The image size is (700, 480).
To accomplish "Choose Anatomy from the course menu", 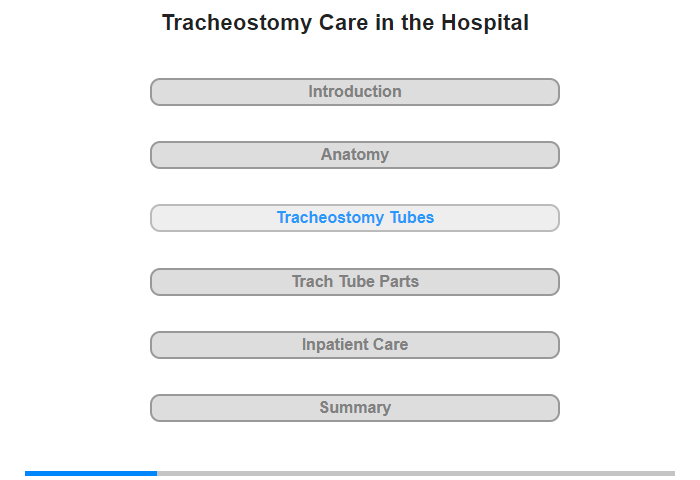I will tap(355, 155).
